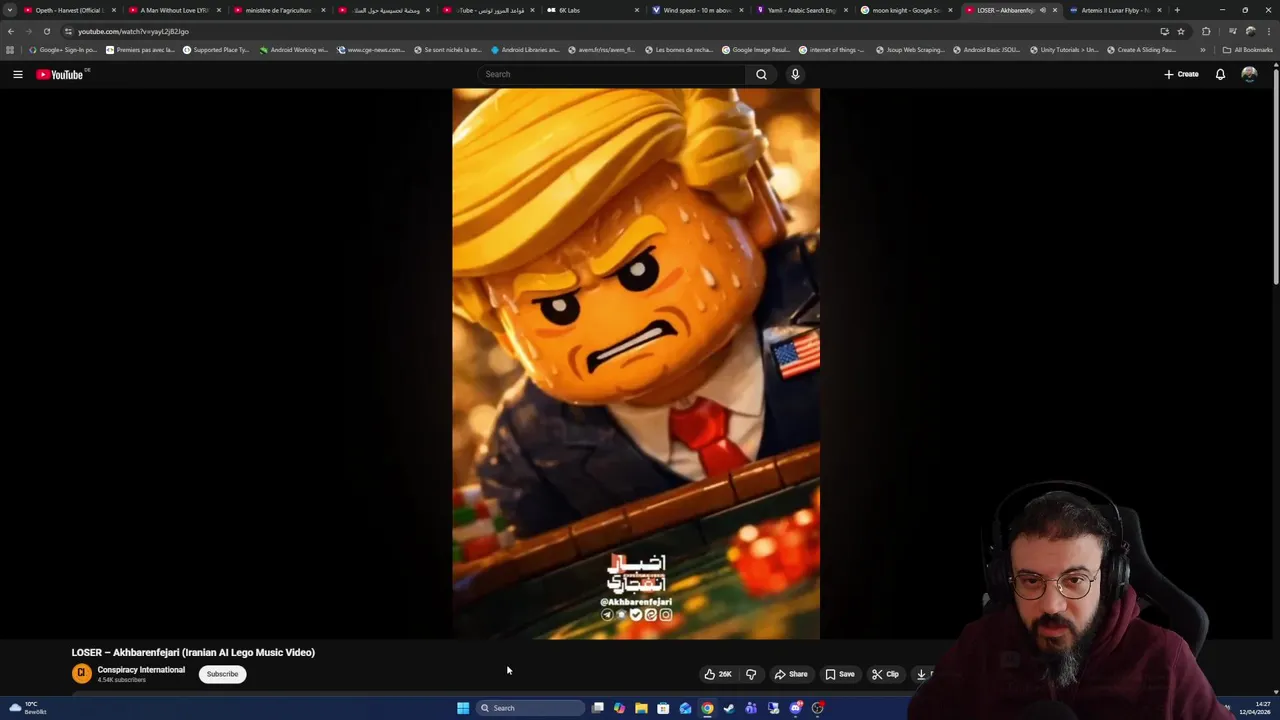Viewport: 1280px width, 720px height.
Task: Click the video title LOSER – Akhbarenfejari
Action: click(x=193, y=652)
